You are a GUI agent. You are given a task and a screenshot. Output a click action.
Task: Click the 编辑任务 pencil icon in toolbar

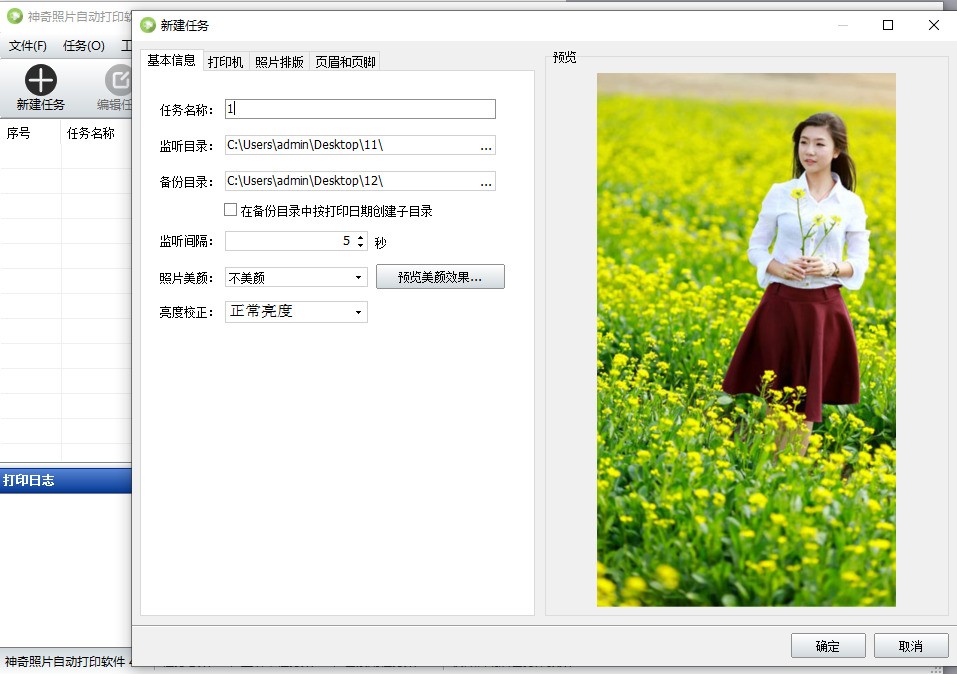point(118,80)
